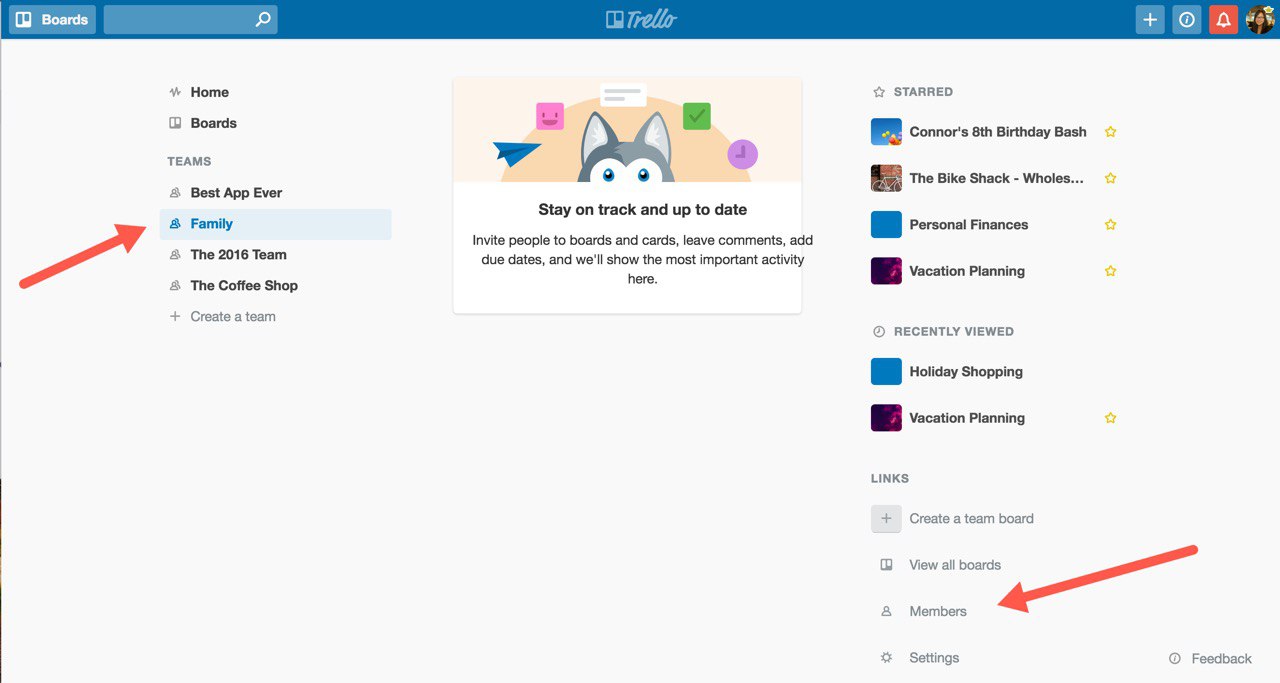Viewport: 1280px width, 683px height.
Task: Click the Feedback link
Action: tap(1221, 659)
